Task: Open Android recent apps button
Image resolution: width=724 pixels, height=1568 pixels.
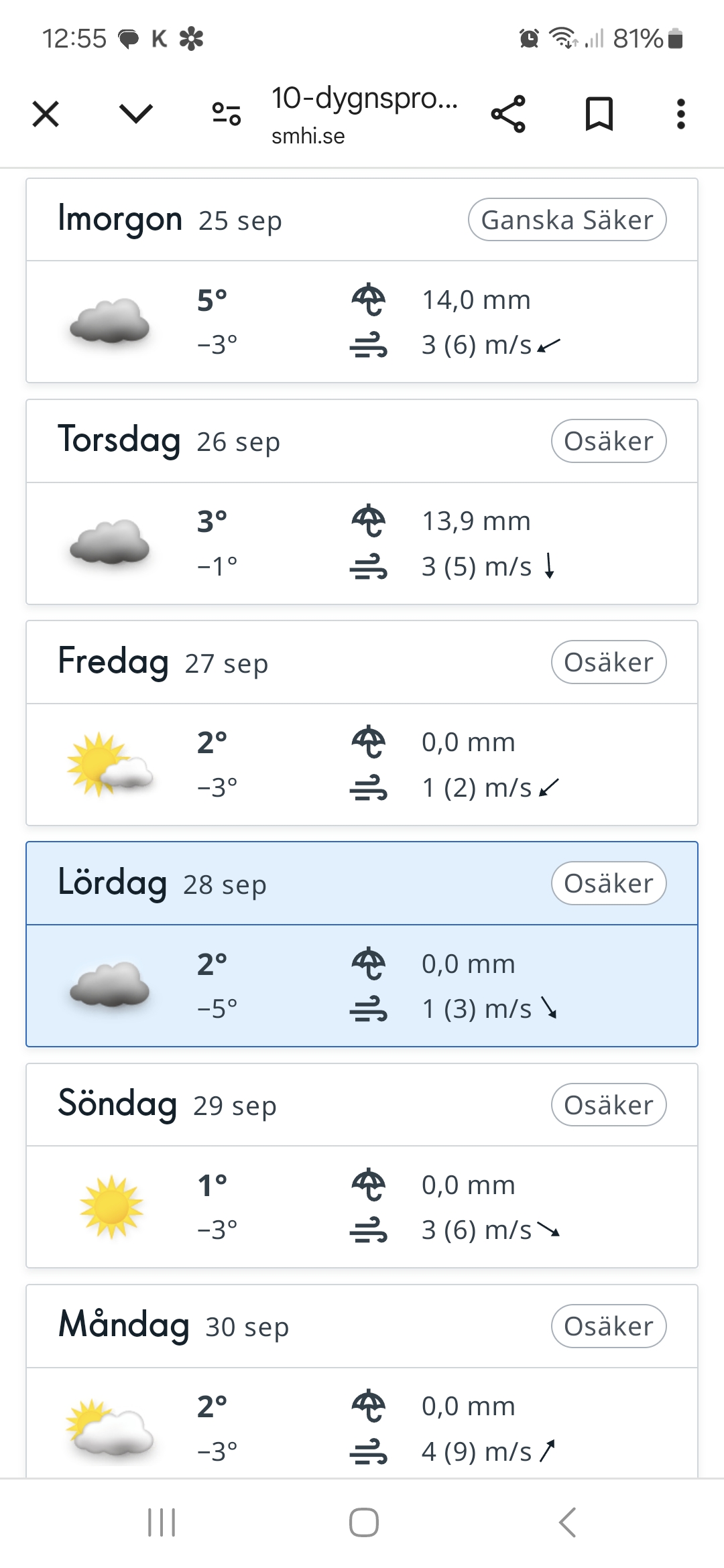Action: 162,1522
